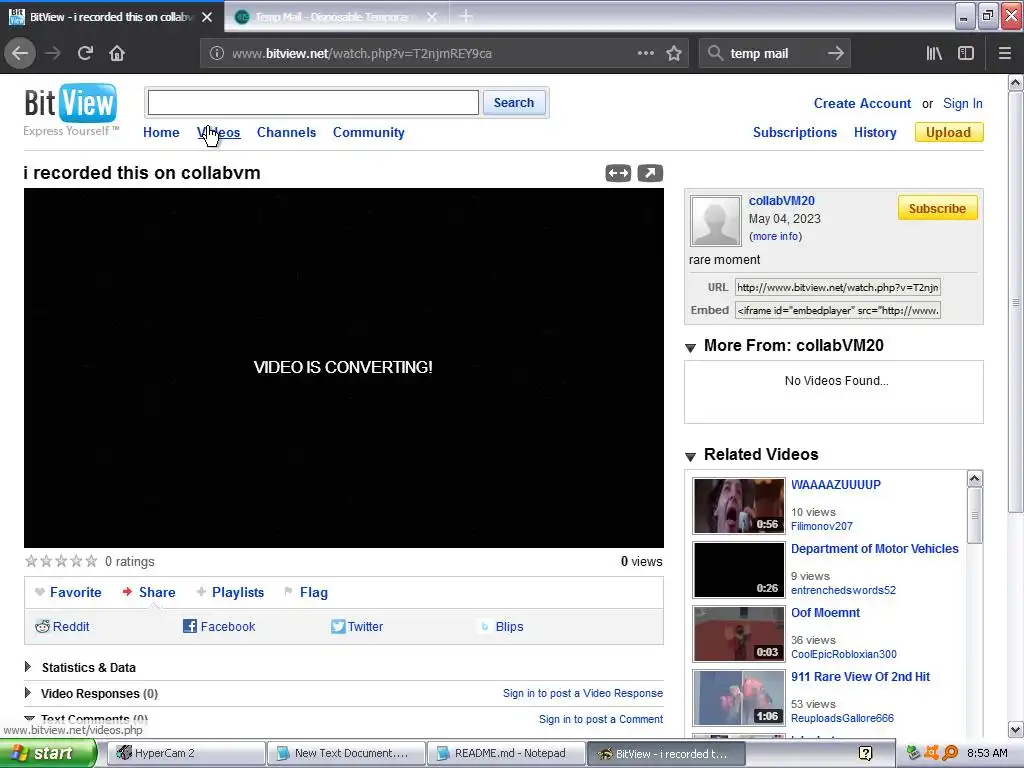This screenshot has width=1024, height=768.
Task: Click the browser Forward arrow button
Action: [53, 53]
